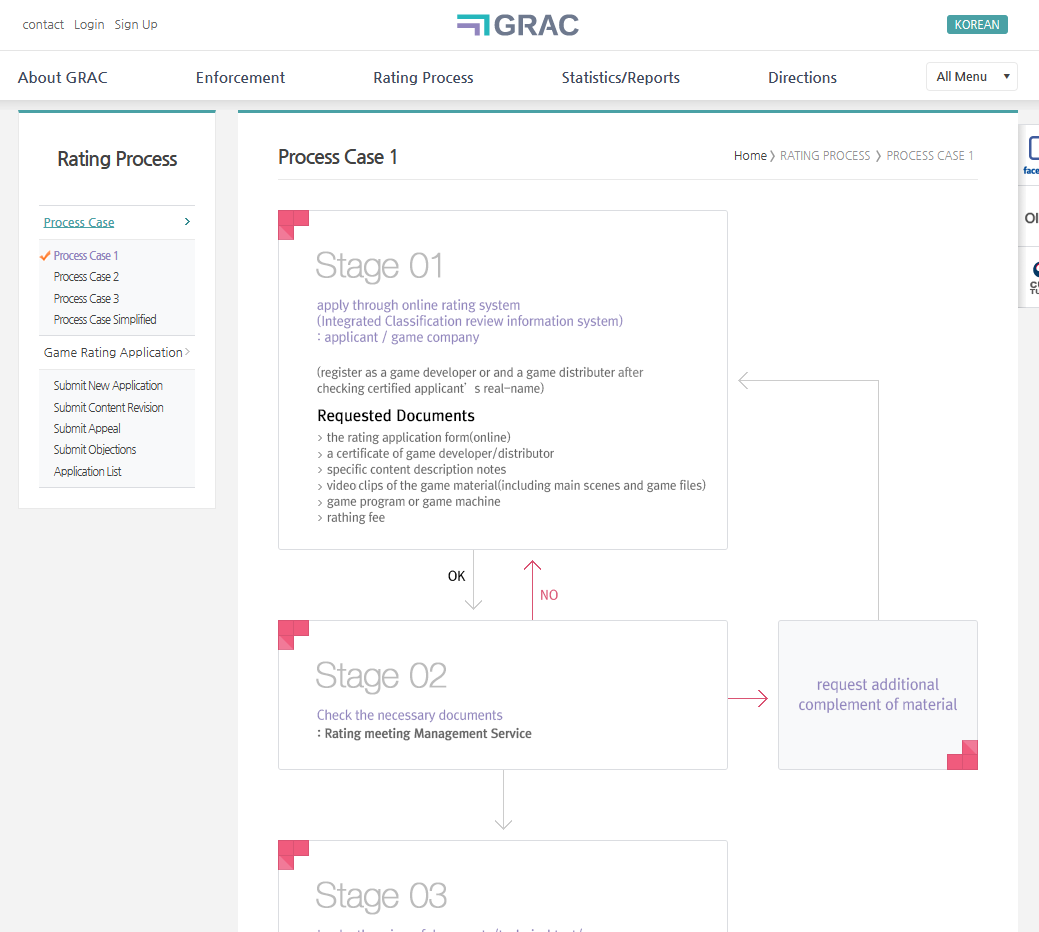This screenshot has width=1039, height=932.
Task: Click the orange checkmark beside Process Case 1
Action: tap(45, 256)
